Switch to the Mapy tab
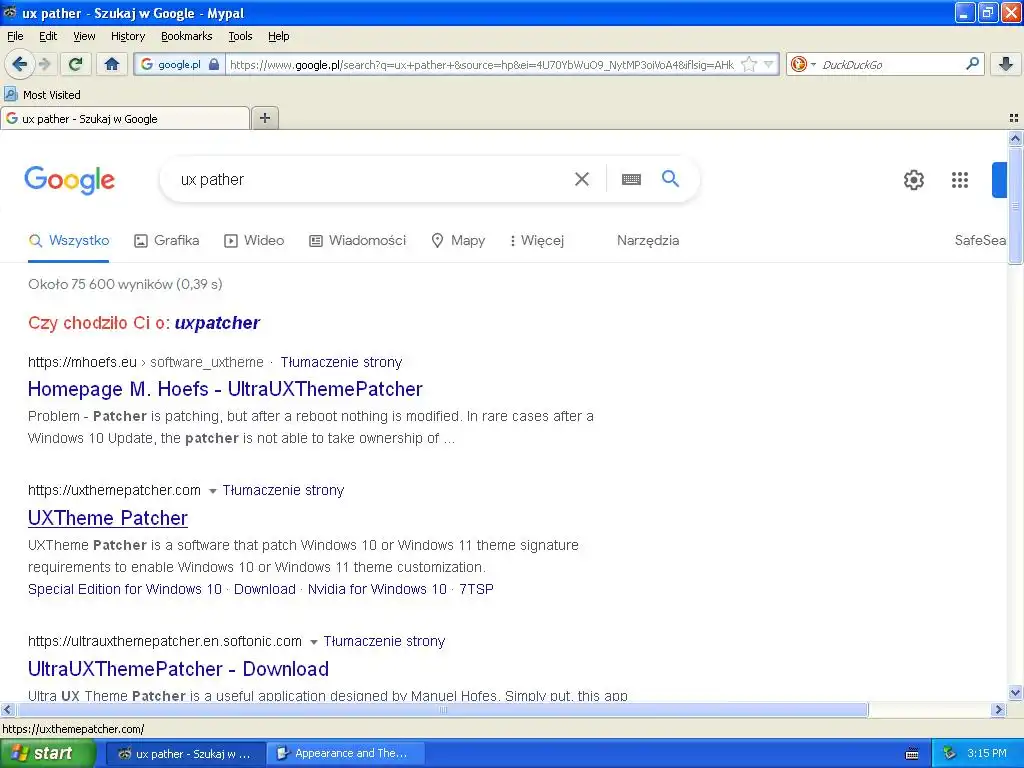1024x768 pixels. click(458, 240)
